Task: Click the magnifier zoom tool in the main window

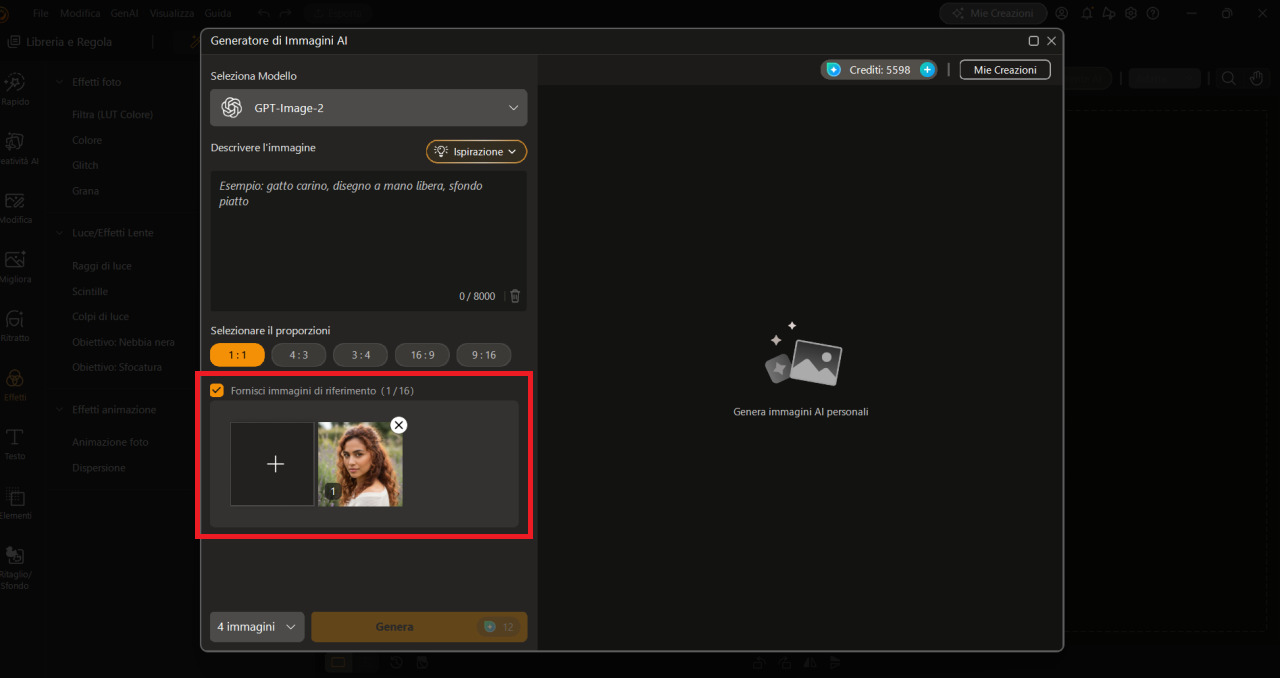Action: point(1229,78)
